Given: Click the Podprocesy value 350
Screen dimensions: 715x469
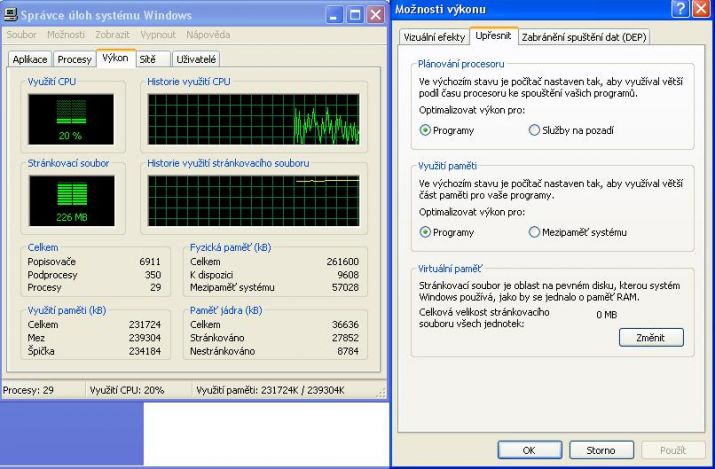Looking at the screenshot, I should pos(153,275).
